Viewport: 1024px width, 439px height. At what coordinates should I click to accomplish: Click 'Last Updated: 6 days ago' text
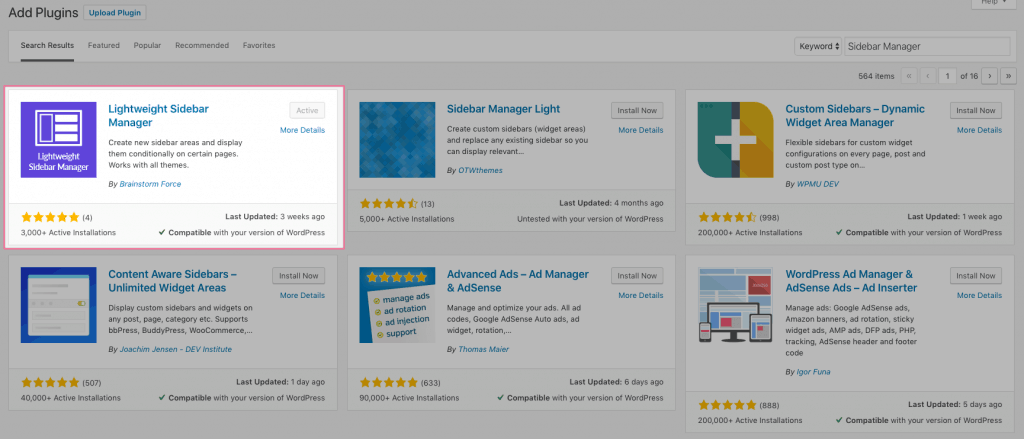(x=614, y=382)
